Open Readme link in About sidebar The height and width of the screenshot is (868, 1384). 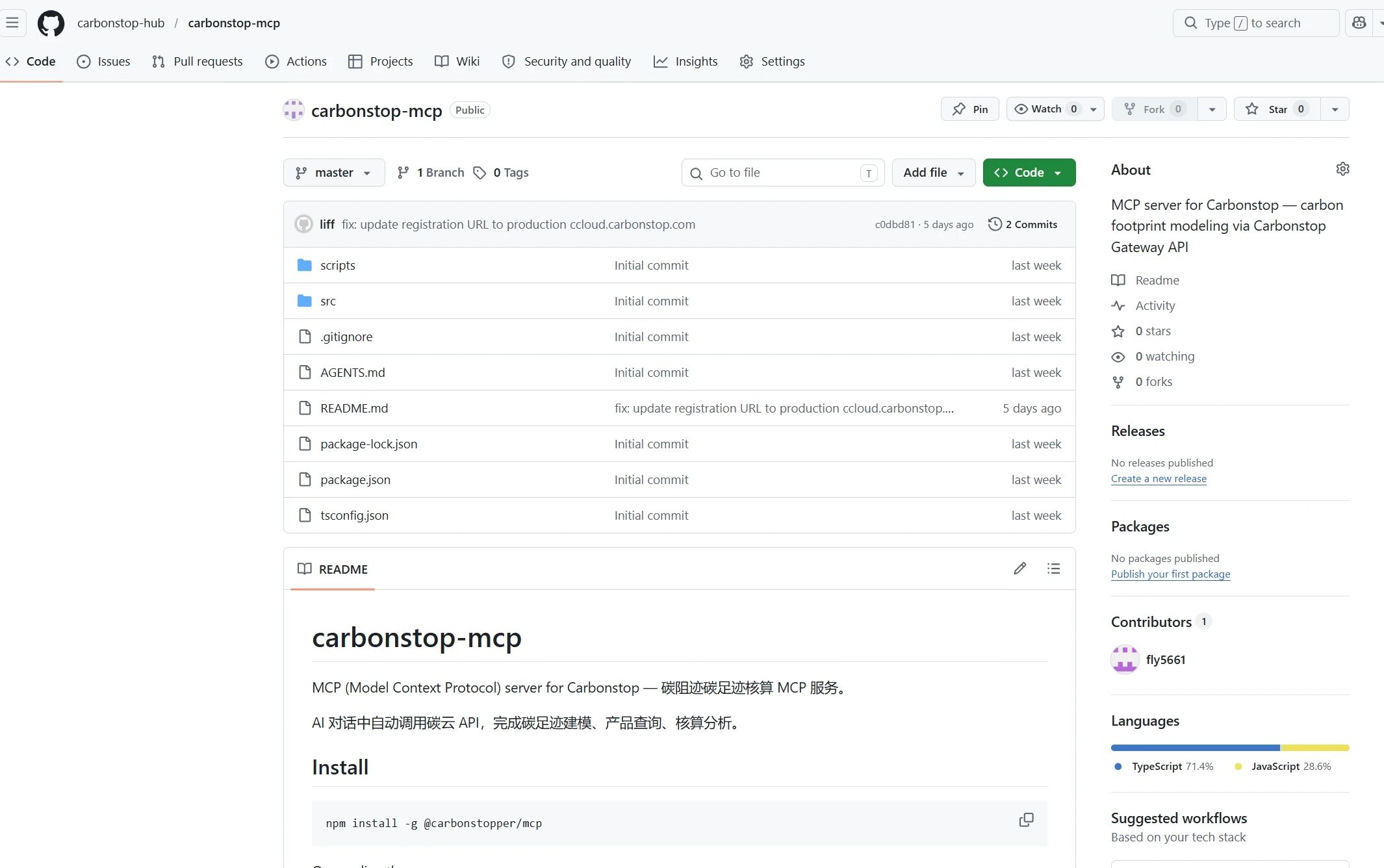(x=1157, y=280)
